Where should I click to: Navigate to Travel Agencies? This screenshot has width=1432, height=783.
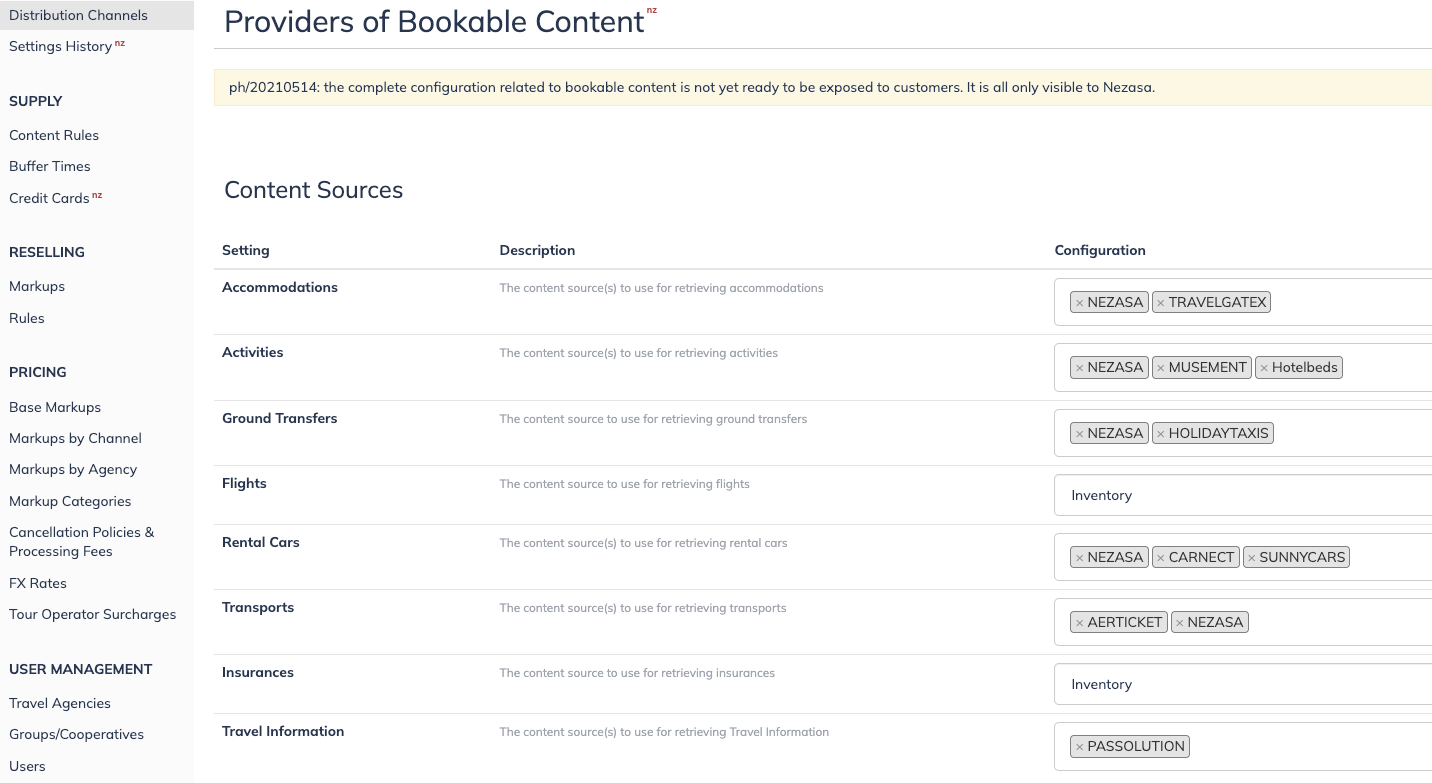(x=60, y=703)
